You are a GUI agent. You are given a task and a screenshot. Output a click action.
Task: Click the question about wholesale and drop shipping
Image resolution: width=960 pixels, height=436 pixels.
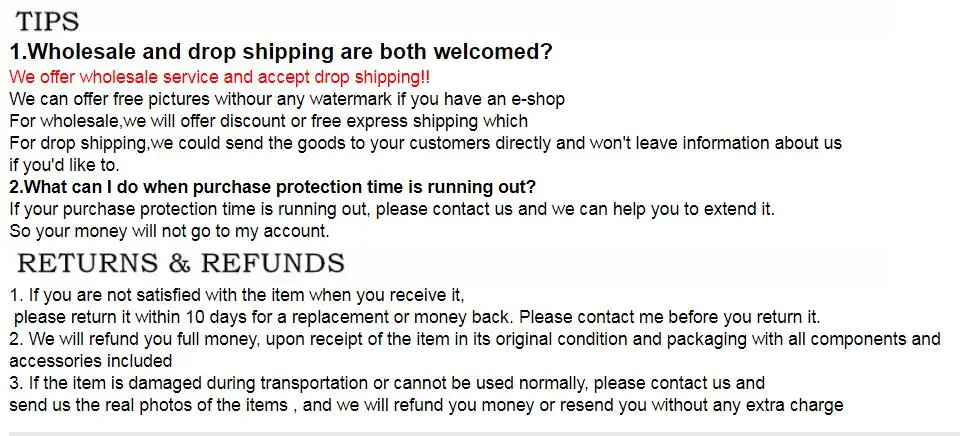coord(281,52)
